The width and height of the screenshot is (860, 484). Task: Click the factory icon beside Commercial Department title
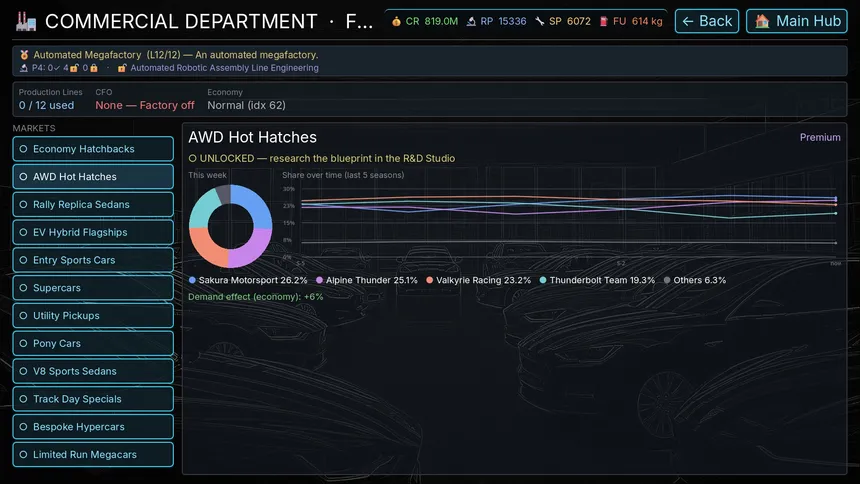point(26,21)
